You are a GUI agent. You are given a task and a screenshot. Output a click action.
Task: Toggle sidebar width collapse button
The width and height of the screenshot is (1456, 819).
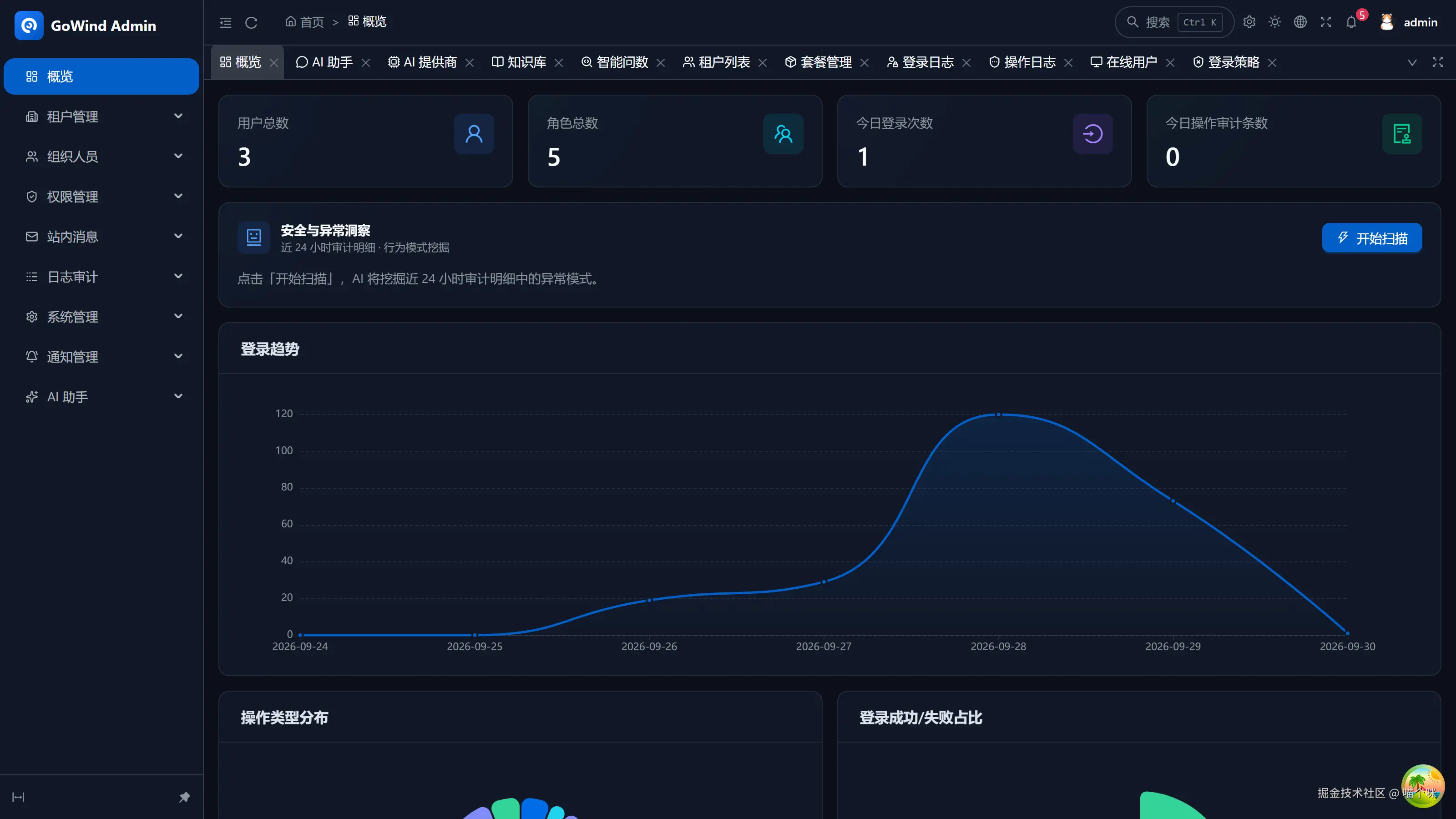(x=18, y=797)
